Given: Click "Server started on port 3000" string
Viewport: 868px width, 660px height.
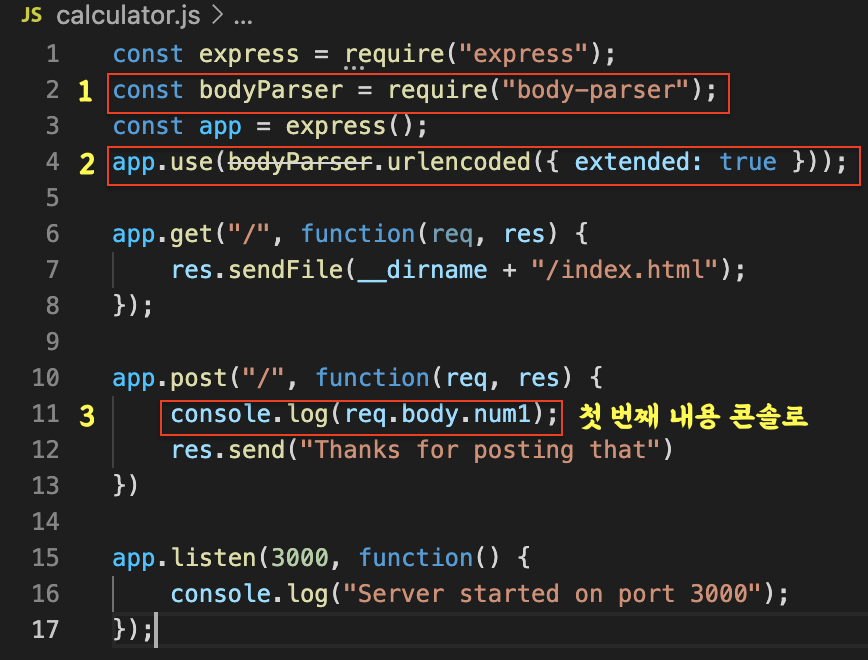Looking at the screenshot, I should (552, 594).
